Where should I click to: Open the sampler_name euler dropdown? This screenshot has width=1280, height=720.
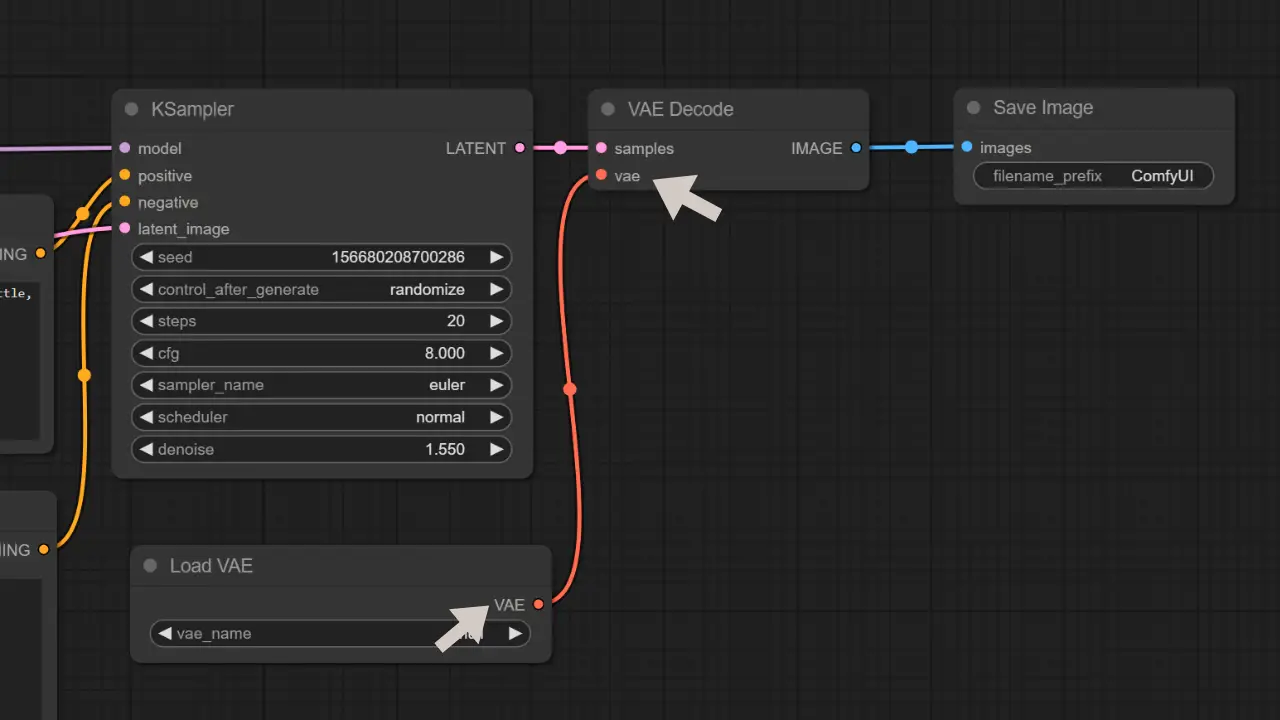coord(321,385)
